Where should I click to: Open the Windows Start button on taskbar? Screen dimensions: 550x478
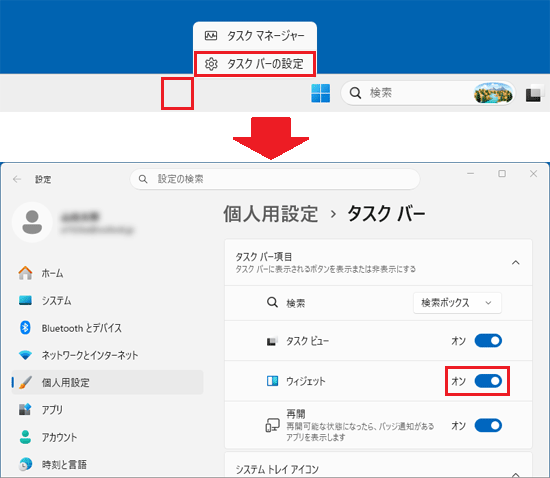[321, 93]
